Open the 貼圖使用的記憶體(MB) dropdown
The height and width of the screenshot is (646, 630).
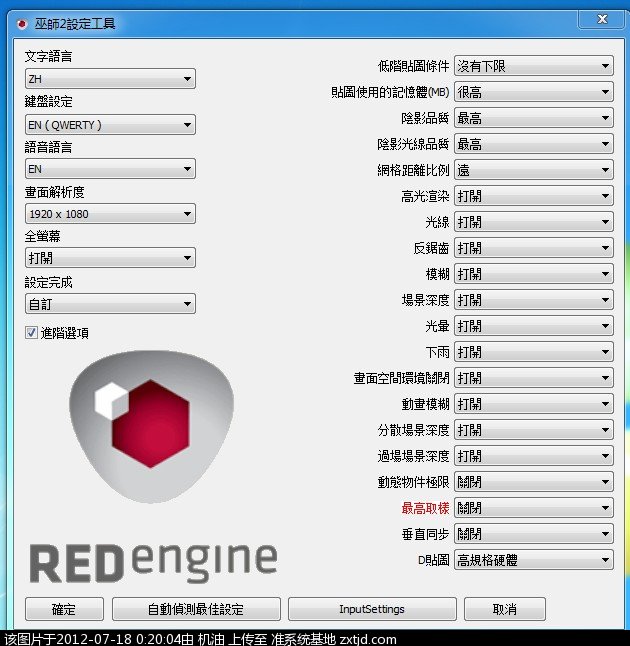(534, 92)
